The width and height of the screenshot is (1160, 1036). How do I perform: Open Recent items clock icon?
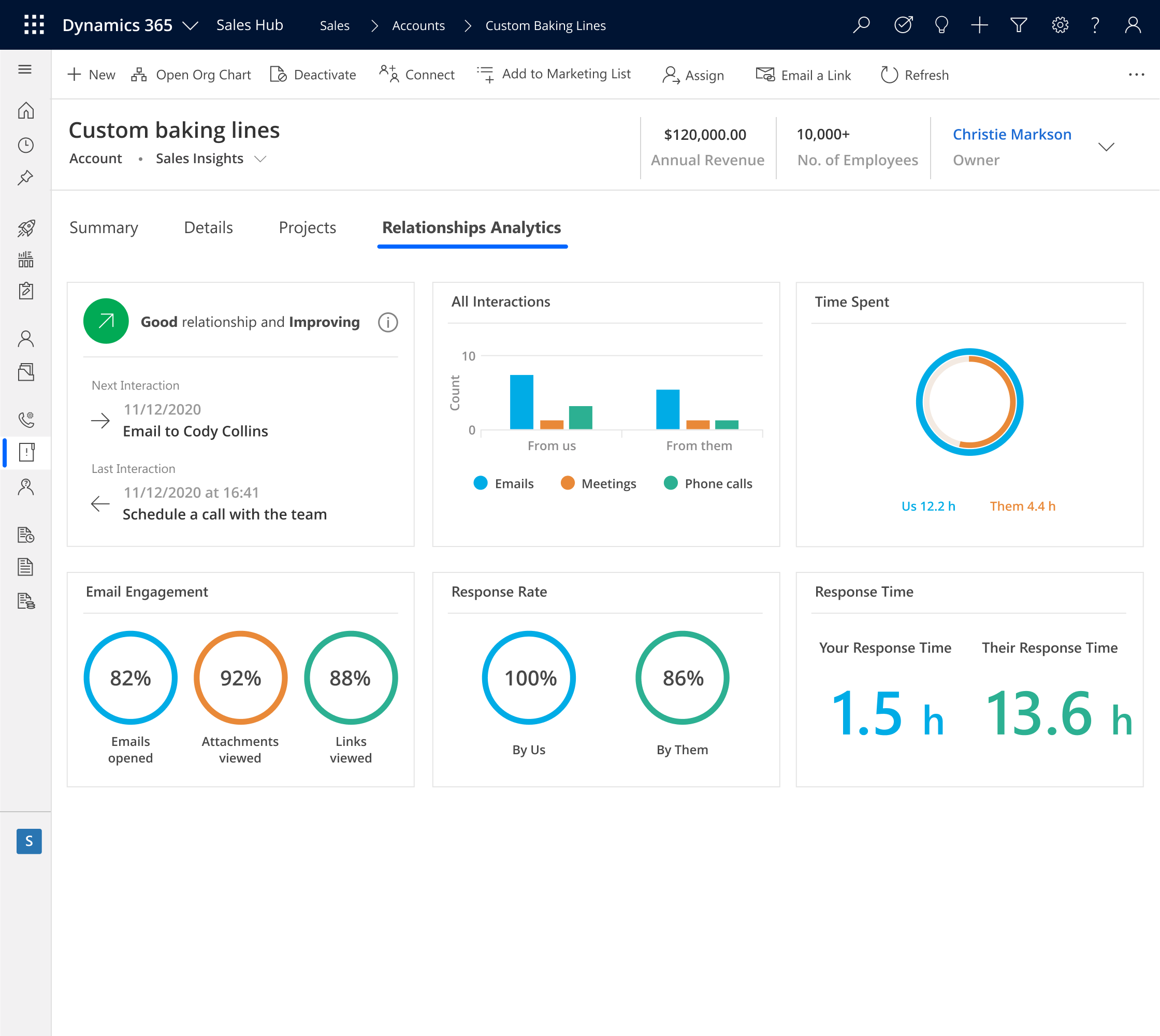pos(25,145)
